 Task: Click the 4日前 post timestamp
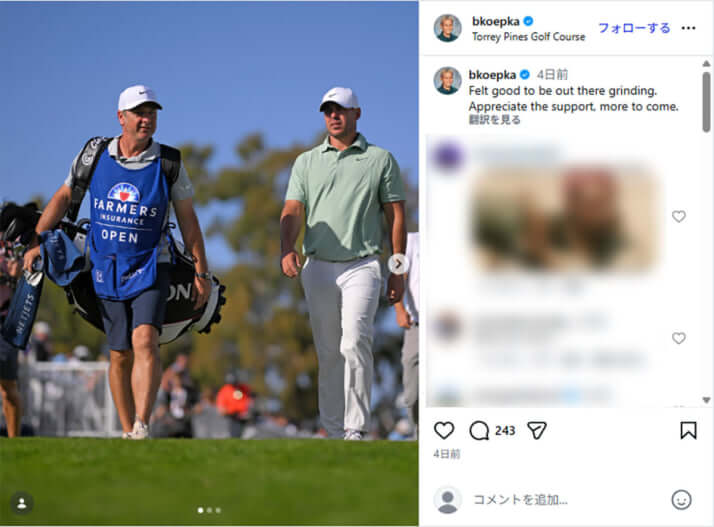(446, 453)
